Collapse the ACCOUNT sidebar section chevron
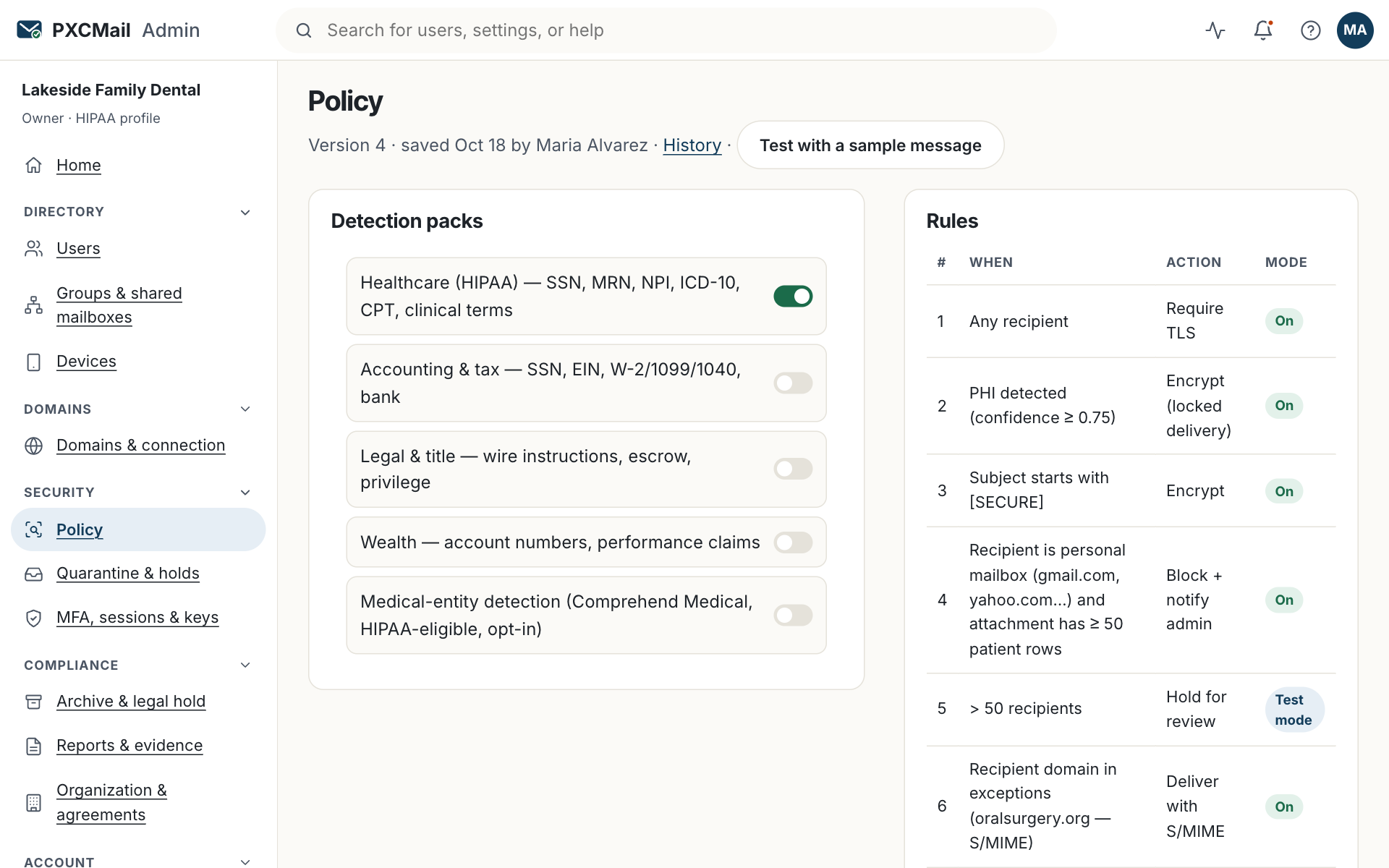 [245, 861]
